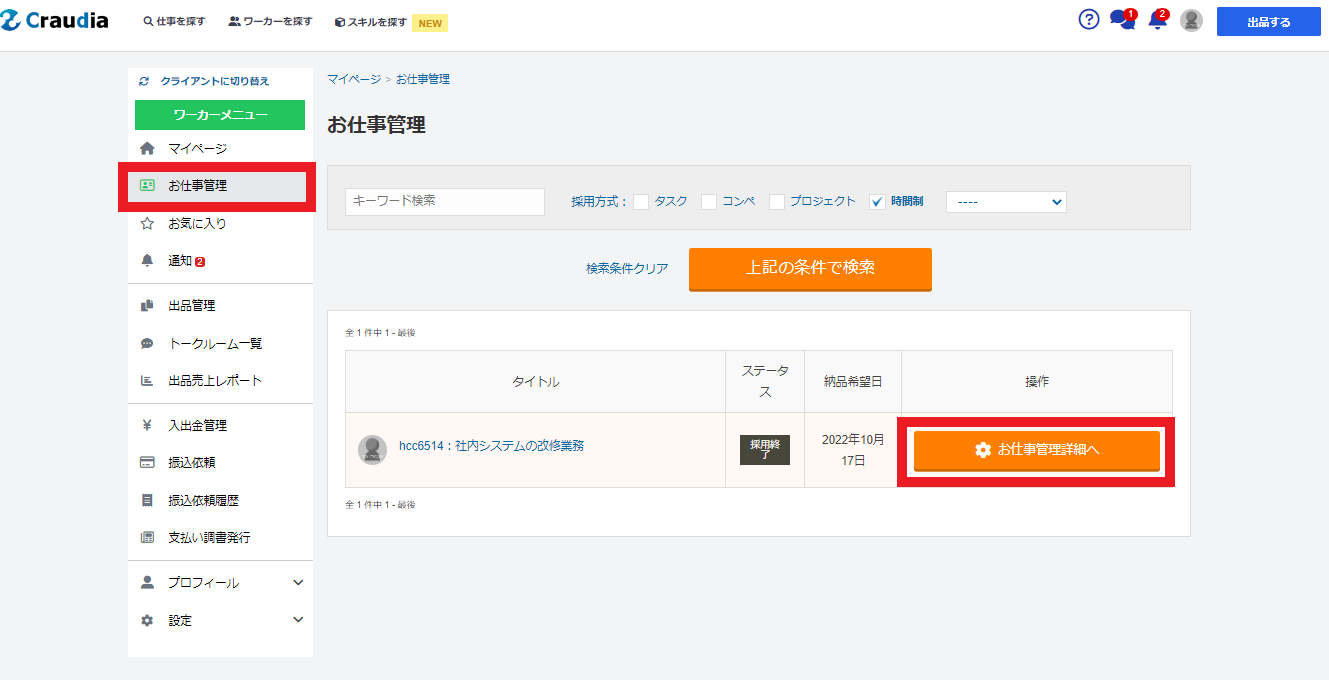Screen dimensions: 1329x680
Task: Click the Craudia logo
Action: [55, 21]
